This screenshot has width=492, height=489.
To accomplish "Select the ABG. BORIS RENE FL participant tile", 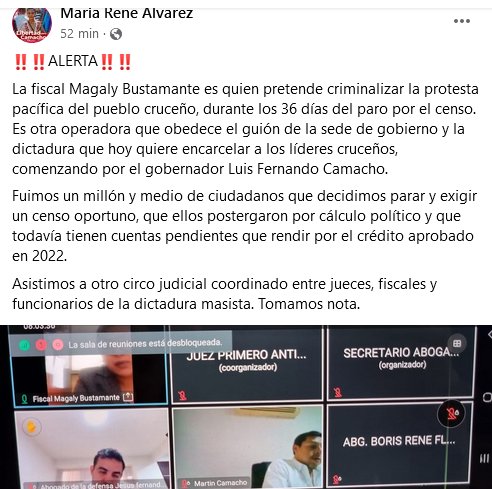I will pos(400,445).
